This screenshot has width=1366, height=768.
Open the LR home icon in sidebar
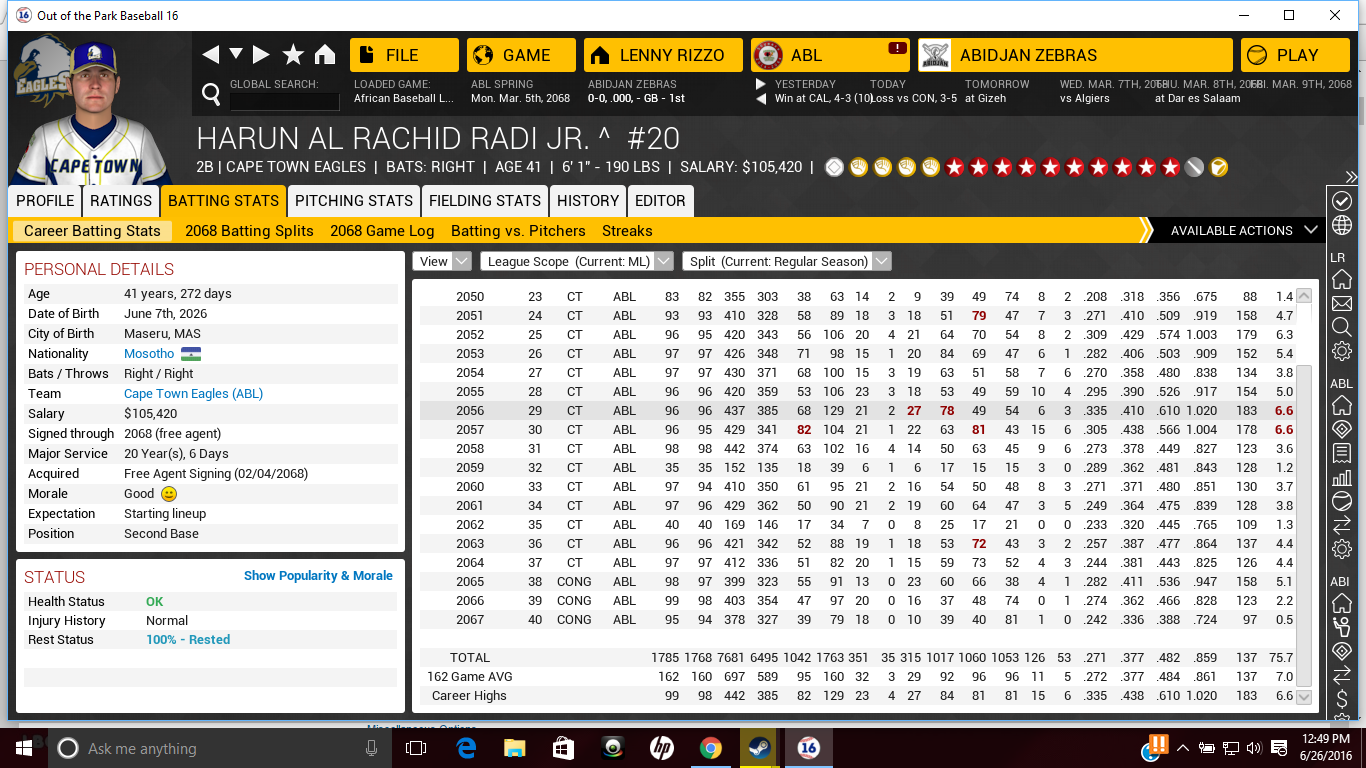pos(1342,279)
